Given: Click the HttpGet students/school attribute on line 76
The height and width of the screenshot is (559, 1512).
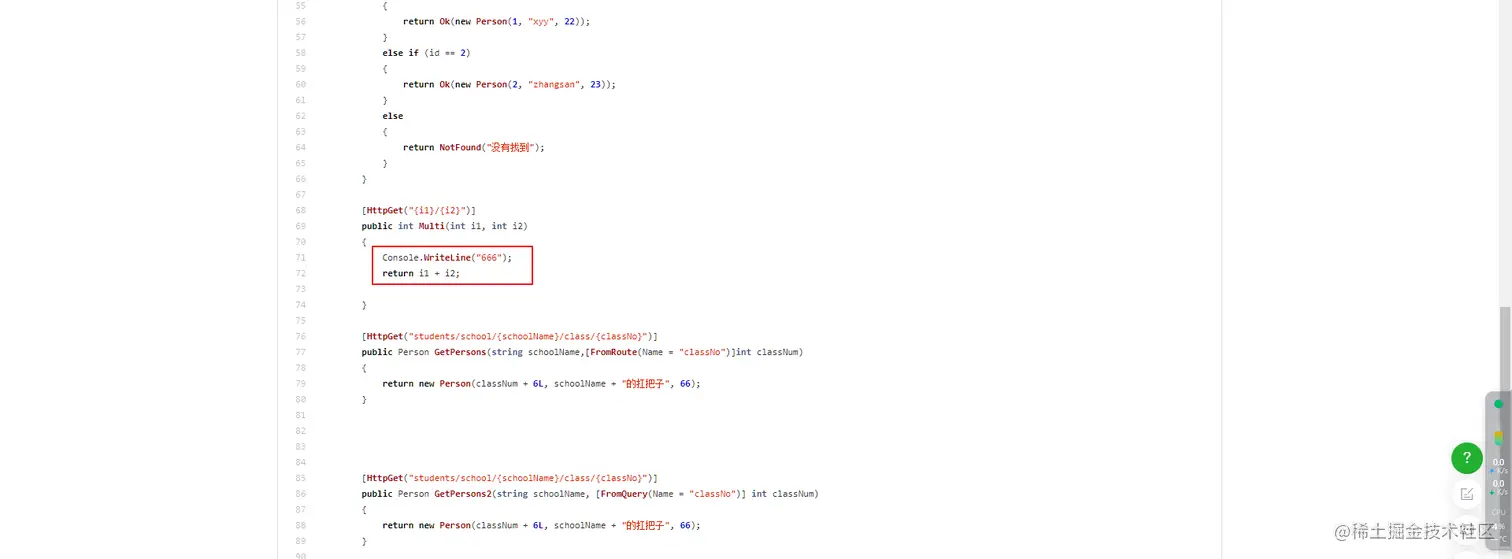Looking at the screenshot, I should click(509, 336).
